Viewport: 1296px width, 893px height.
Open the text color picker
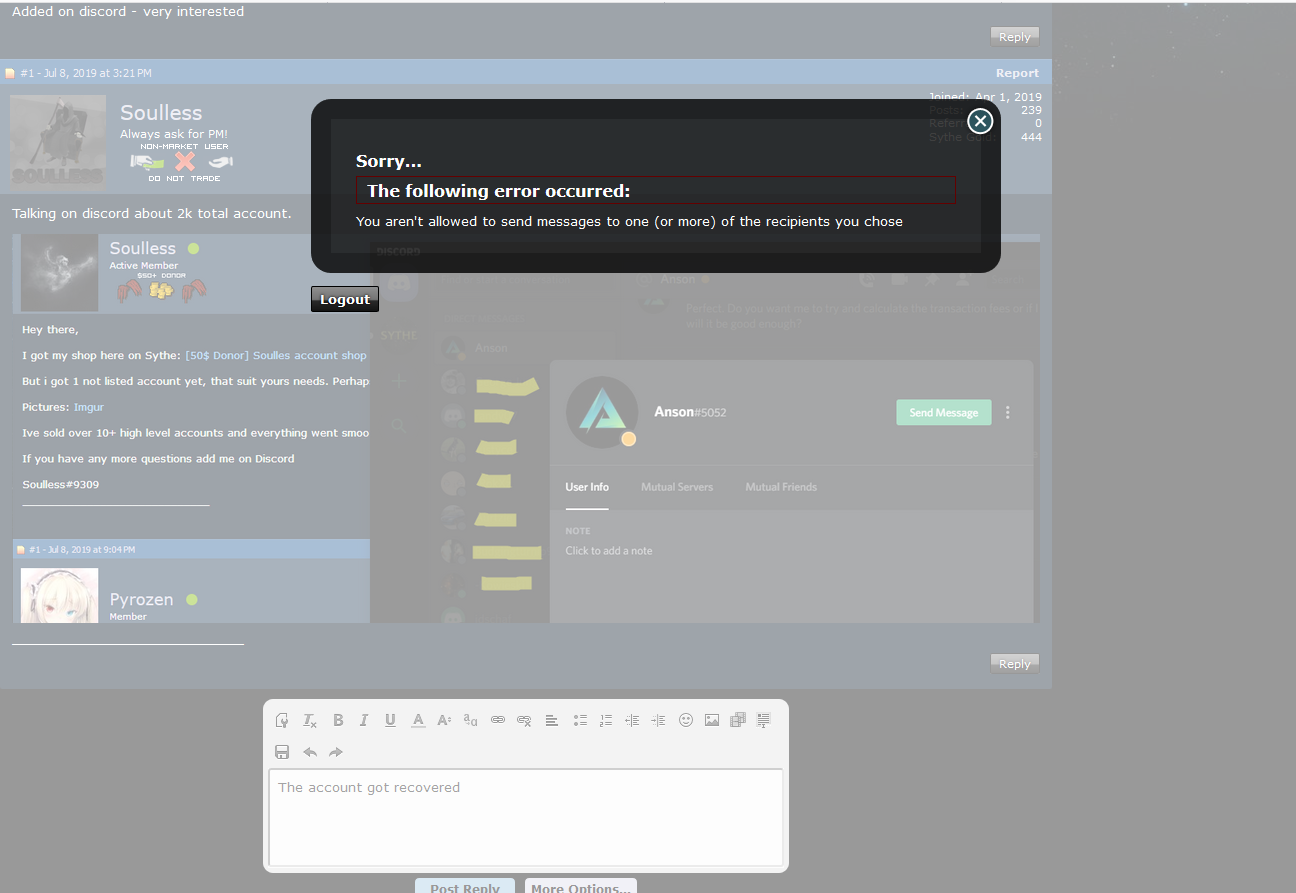tap(418, 720)
